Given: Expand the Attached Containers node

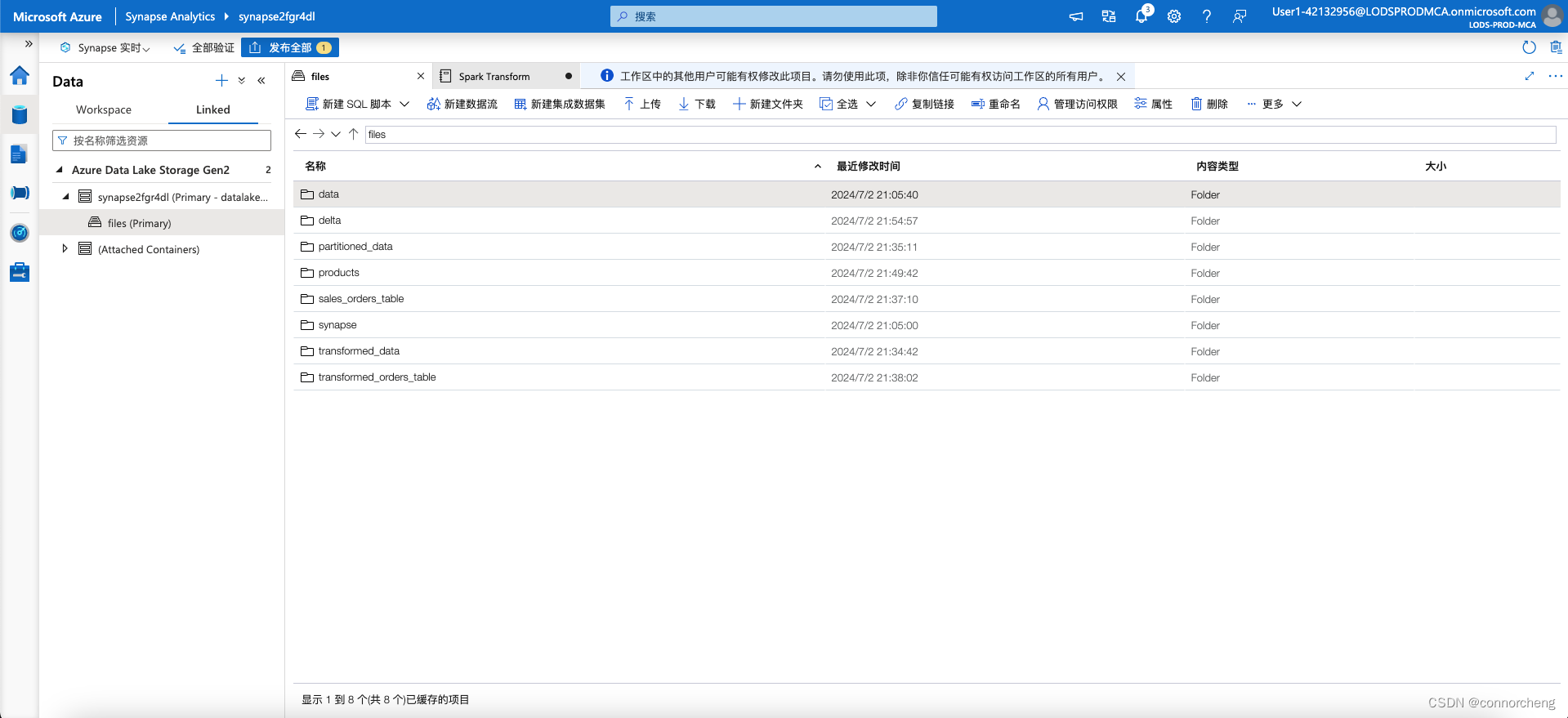Looking at the screenshot, I should [x=65, y=248].
